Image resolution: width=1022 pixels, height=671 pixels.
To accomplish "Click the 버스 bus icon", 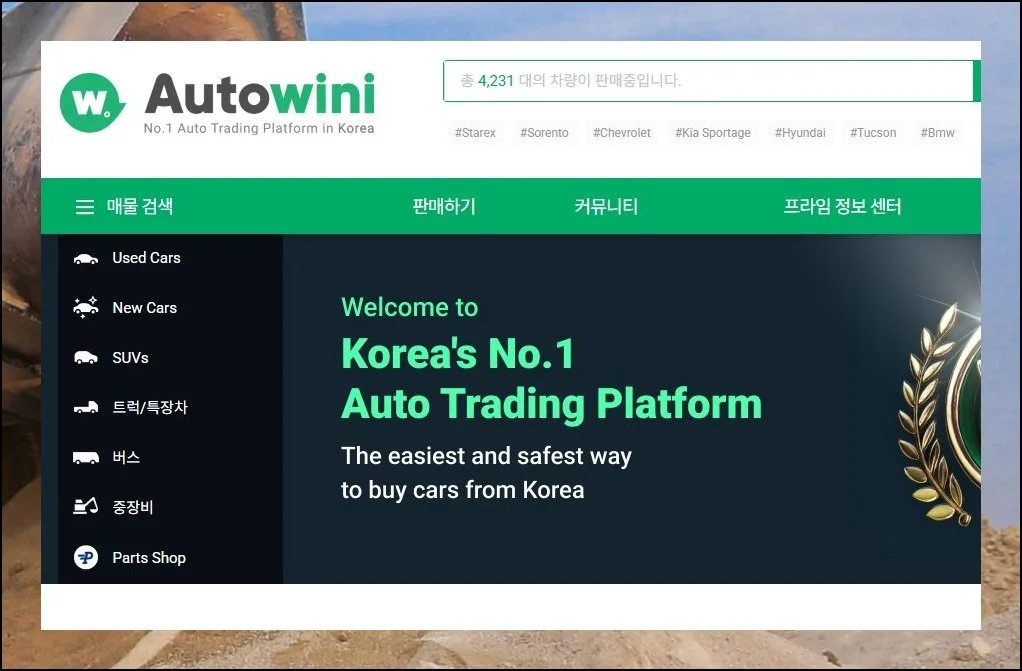I will click(87, 457).
